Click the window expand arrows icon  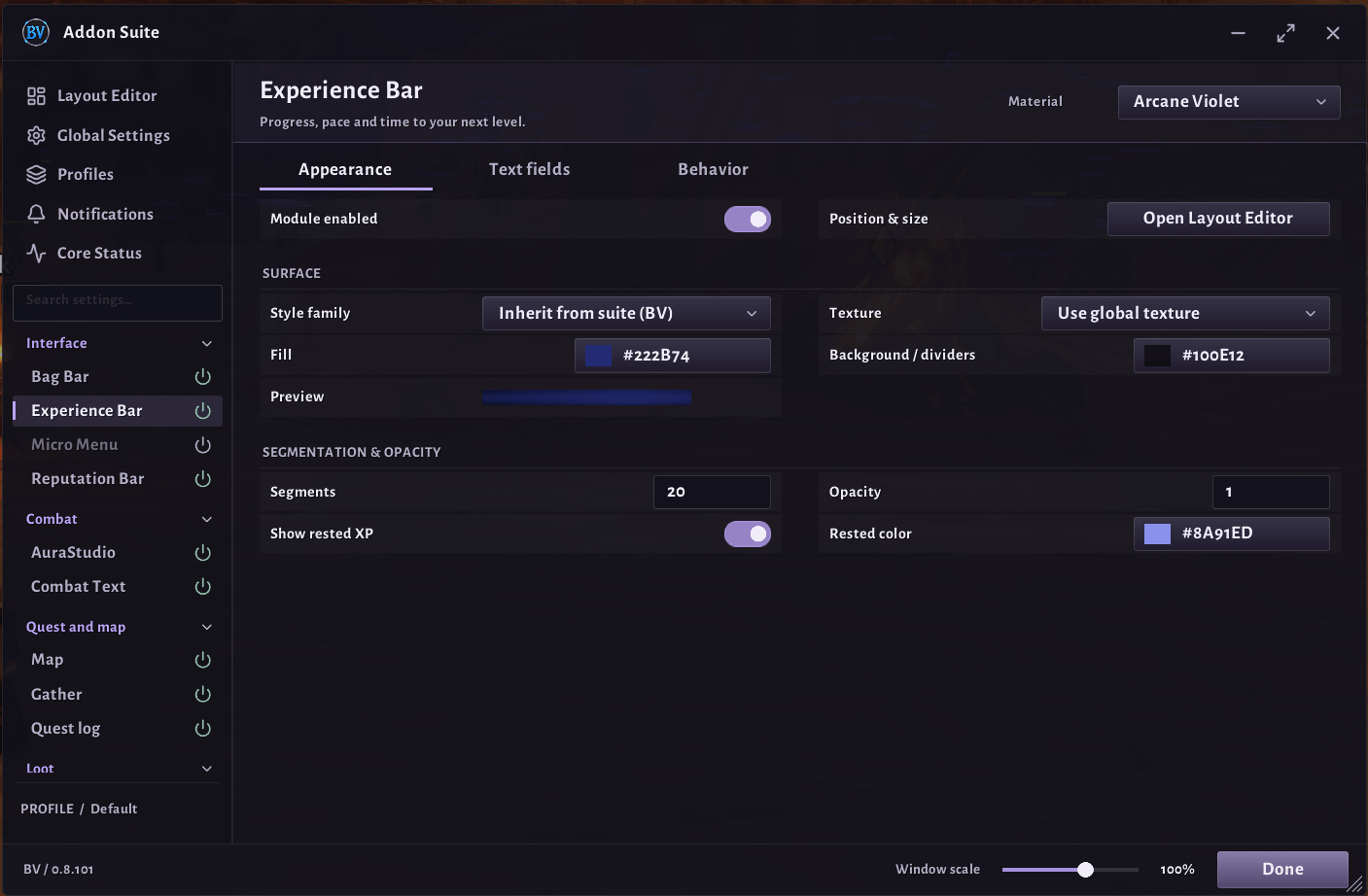1285,33
